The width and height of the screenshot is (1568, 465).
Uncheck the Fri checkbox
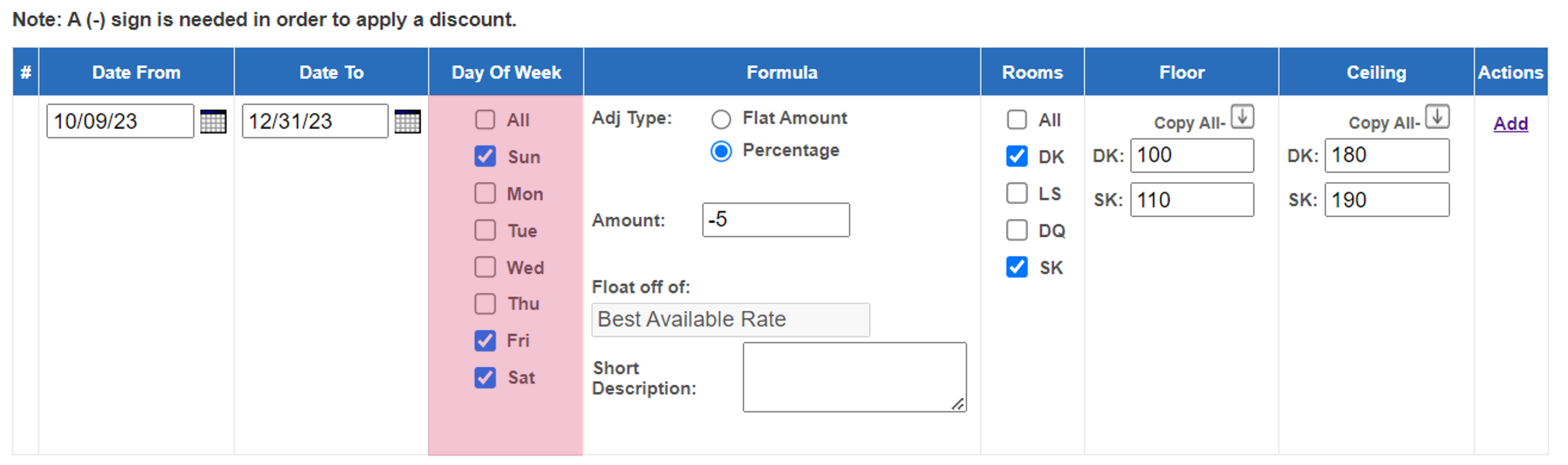pos(485,340)
